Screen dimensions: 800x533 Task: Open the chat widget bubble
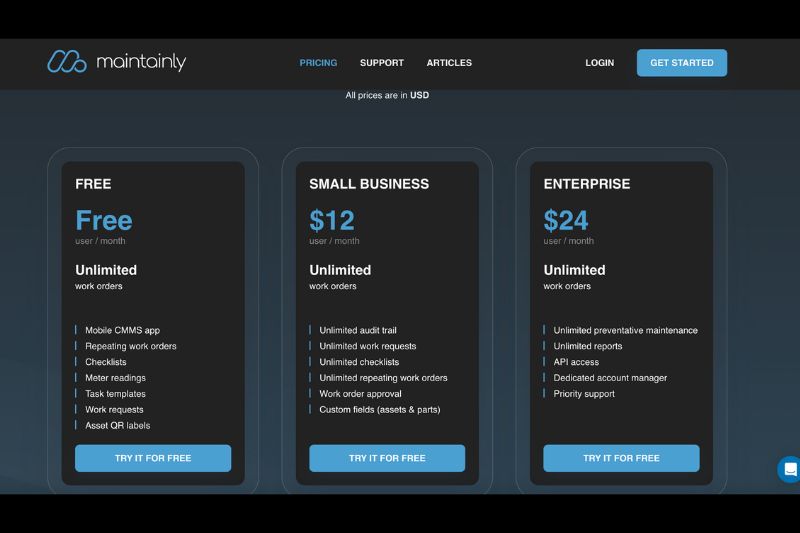point(789,469)
